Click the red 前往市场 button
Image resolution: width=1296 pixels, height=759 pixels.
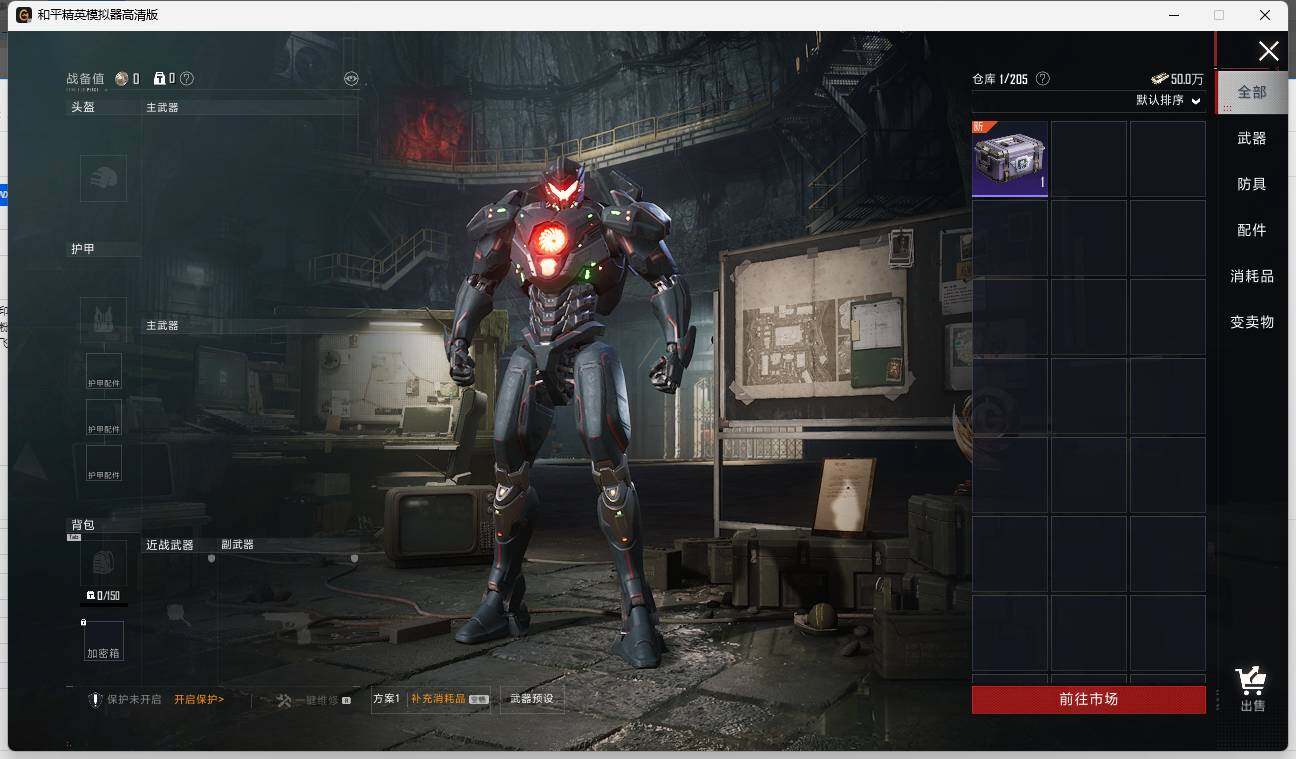click(x=1089, y=700)
